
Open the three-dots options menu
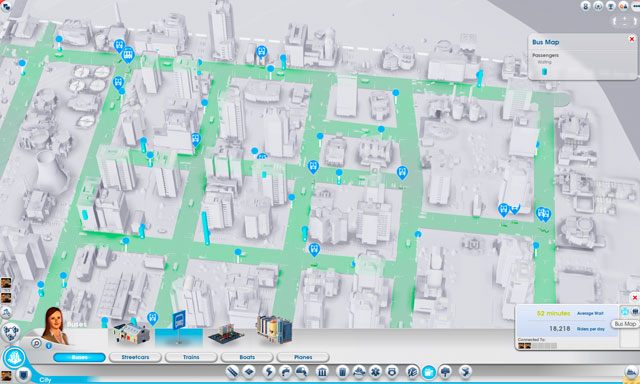point(635,6)
